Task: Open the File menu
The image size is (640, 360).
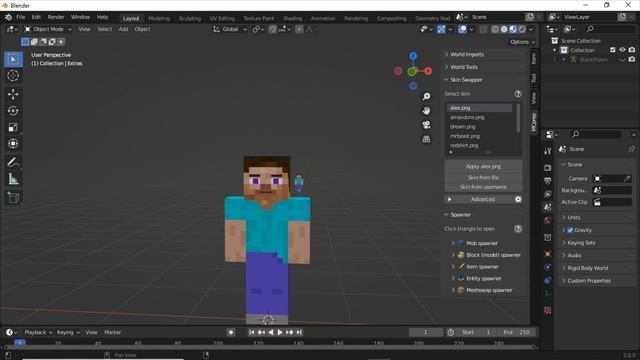Action: click(x=20, y=17)
